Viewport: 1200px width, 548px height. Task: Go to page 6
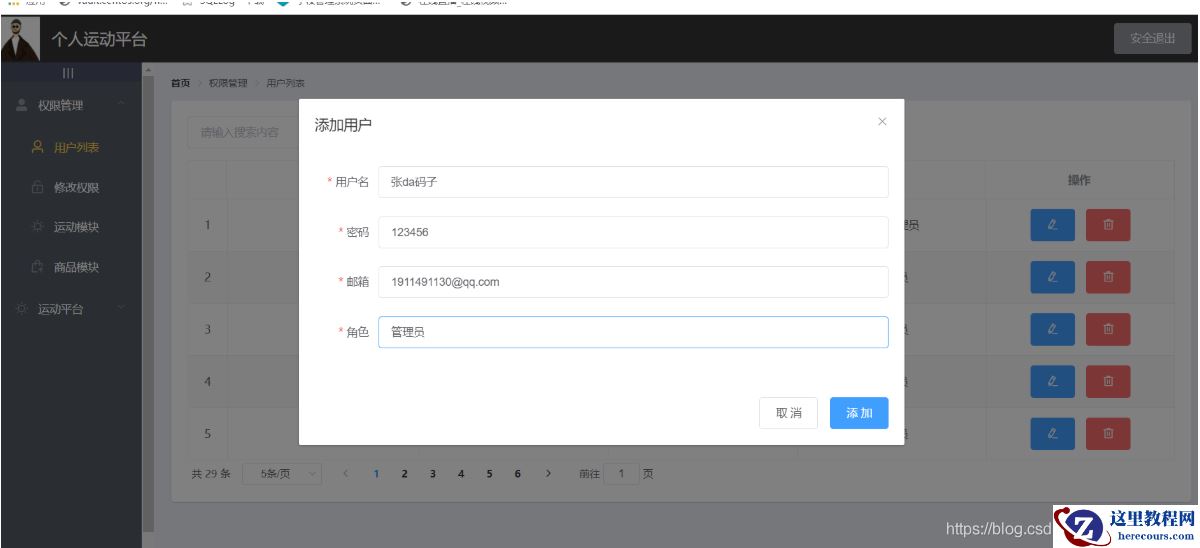coord(518,473)
